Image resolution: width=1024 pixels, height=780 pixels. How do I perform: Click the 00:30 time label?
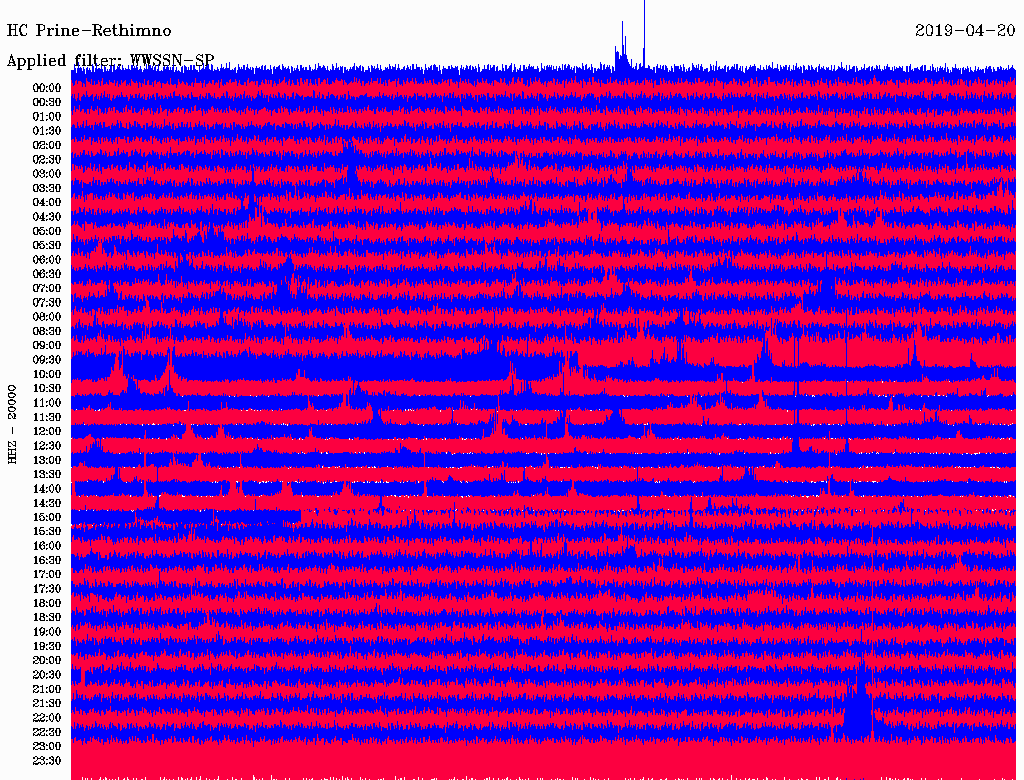click(47, 102)
